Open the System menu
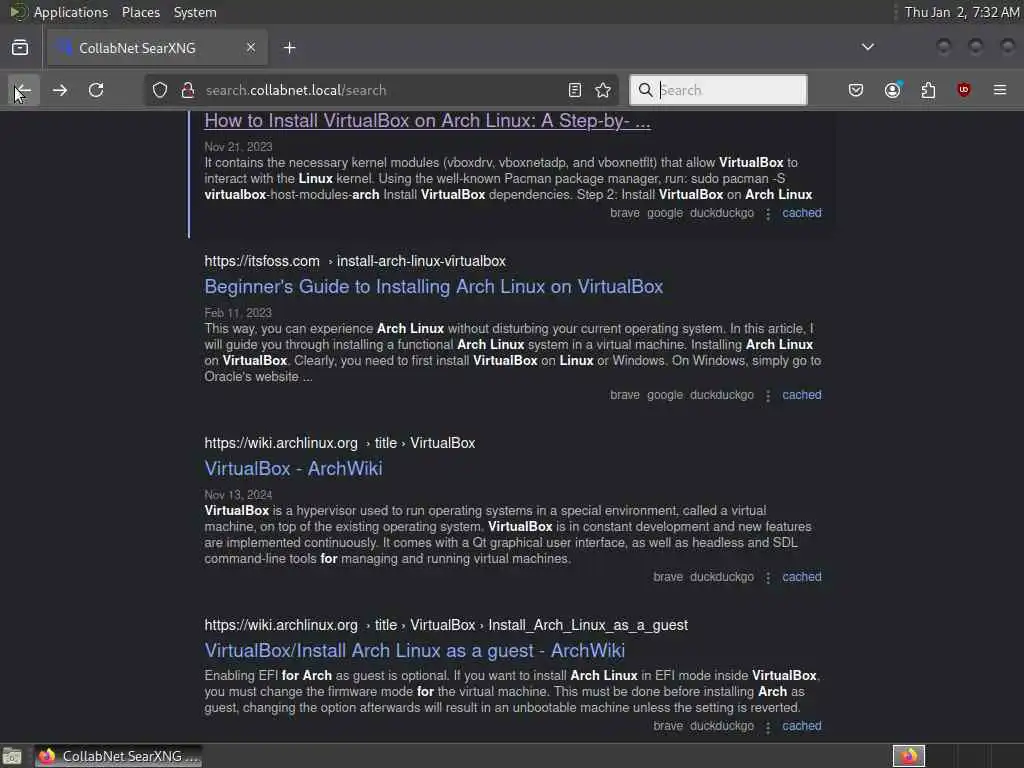This screenshot has height=768, width=1024. point(195,12)
